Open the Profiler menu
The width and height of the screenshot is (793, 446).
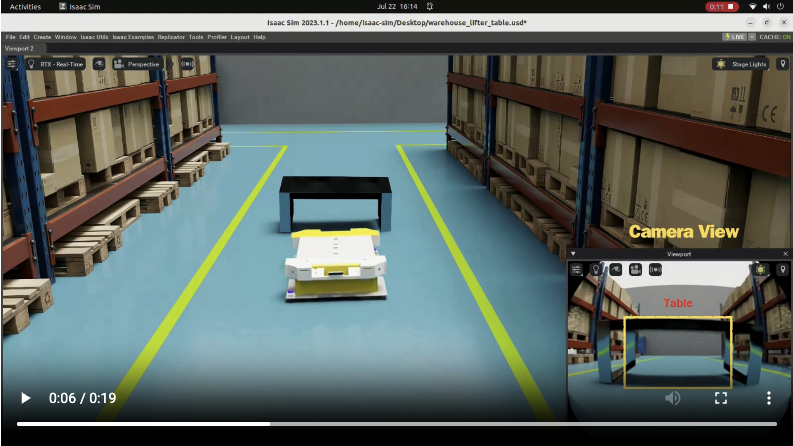[217, 37]
